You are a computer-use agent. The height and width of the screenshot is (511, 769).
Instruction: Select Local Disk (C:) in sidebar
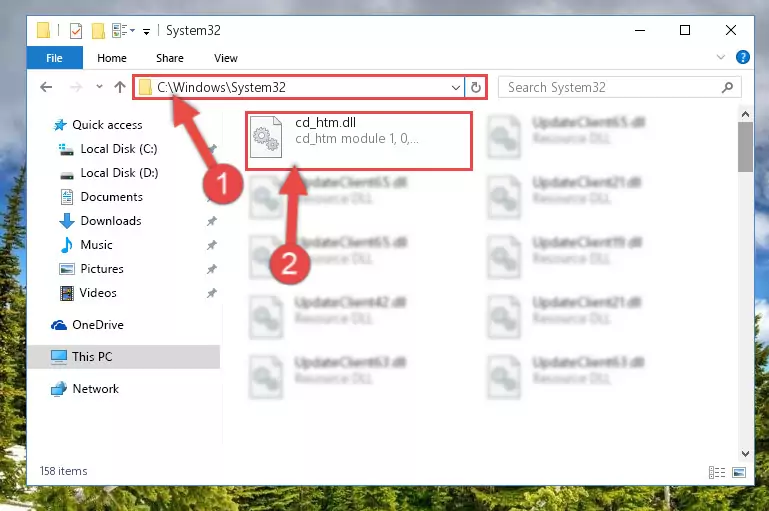pos(119,149)
